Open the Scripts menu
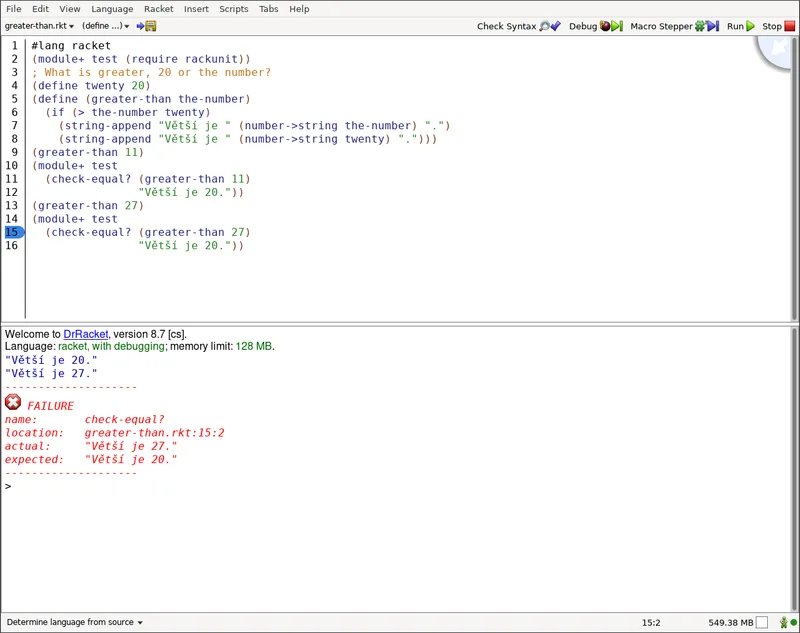 point(234,9)
